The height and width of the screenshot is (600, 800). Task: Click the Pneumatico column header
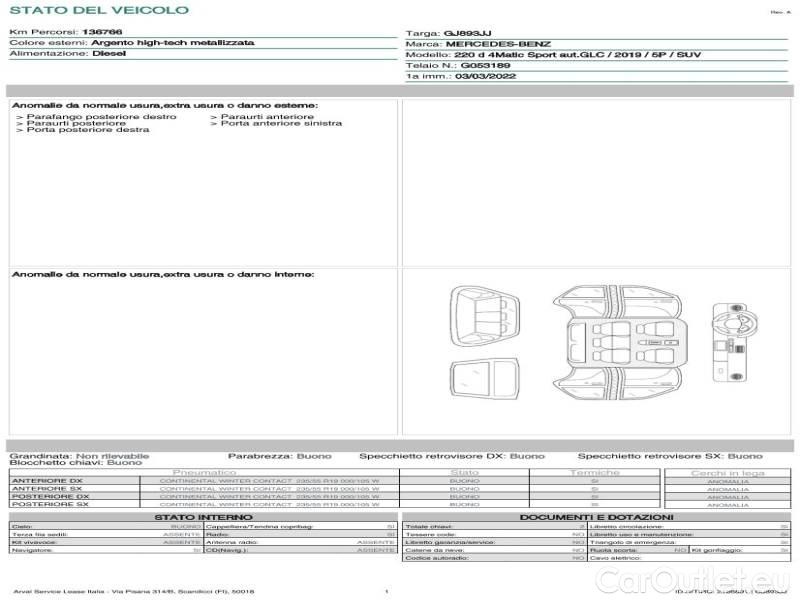pos(204,473)
